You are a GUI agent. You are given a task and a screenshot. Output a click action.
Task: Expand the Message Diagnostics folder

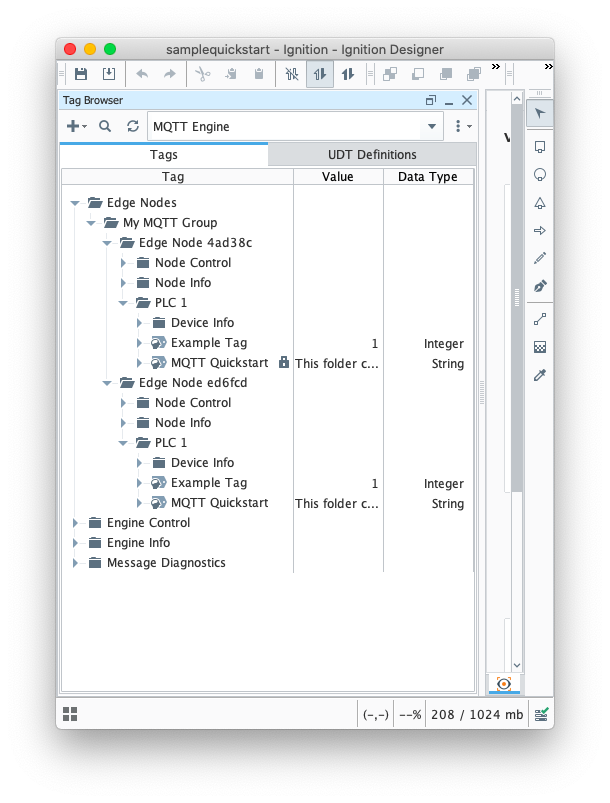tap(75, 563)
